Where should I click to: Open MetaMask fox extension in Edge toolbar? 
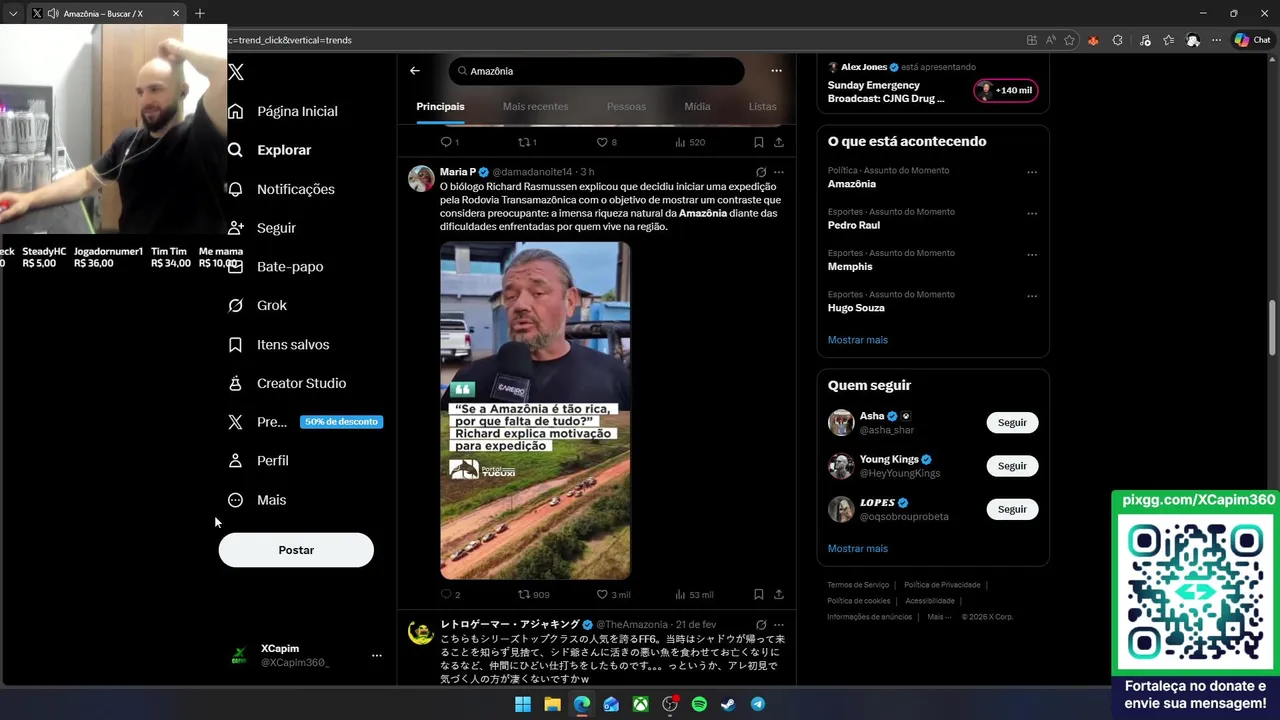1093,40
